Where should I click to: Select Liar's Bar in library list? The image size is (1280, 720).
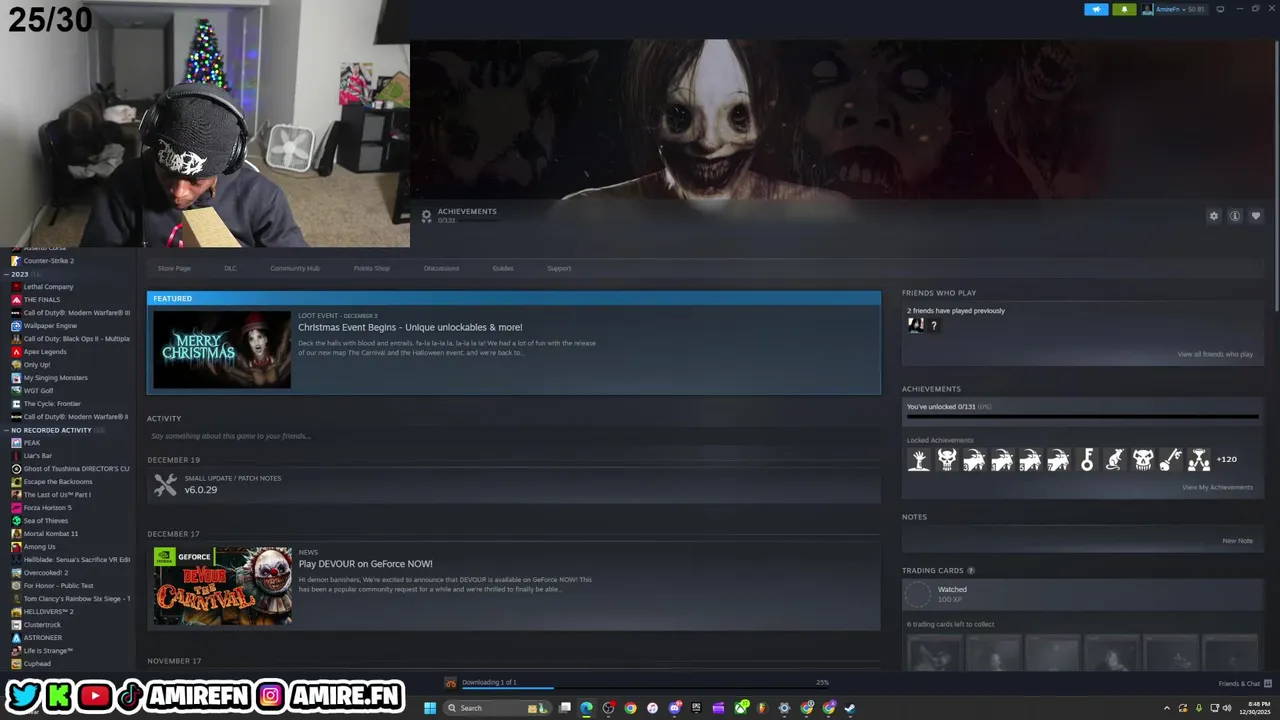(38, 456)
